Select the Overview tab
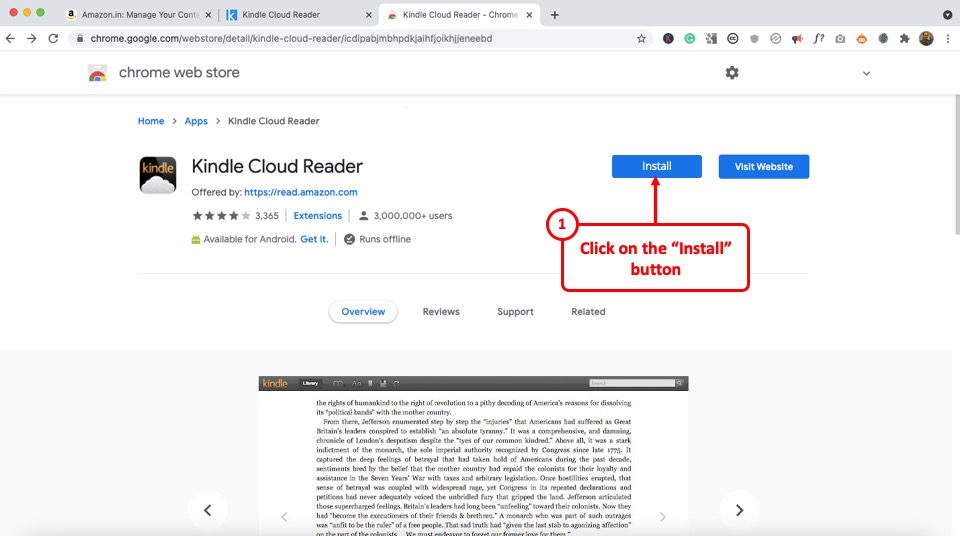960x536 pixels. 363,312
